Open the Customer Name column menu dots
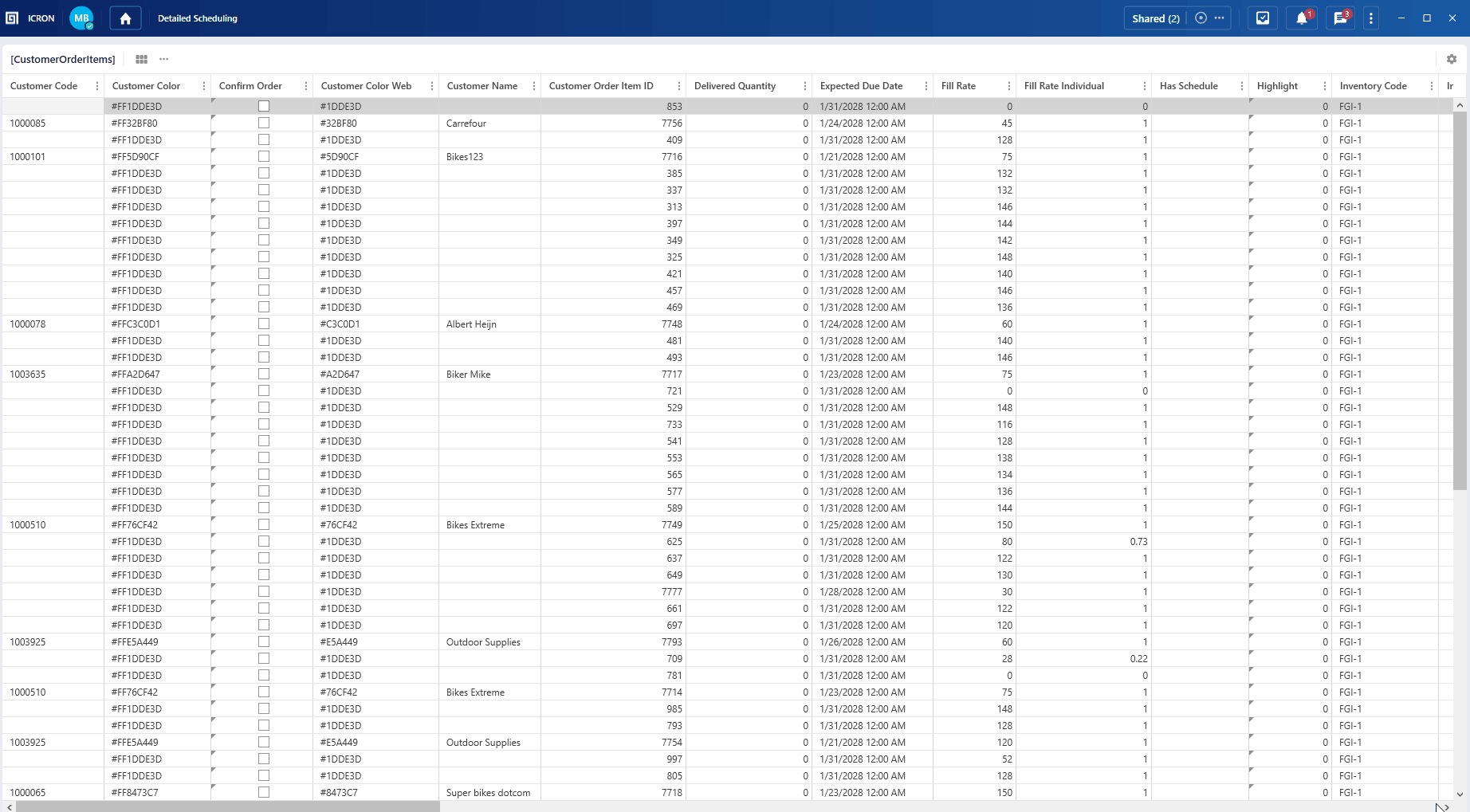Viewport: 1470px width, 812px height. point(534,86)
